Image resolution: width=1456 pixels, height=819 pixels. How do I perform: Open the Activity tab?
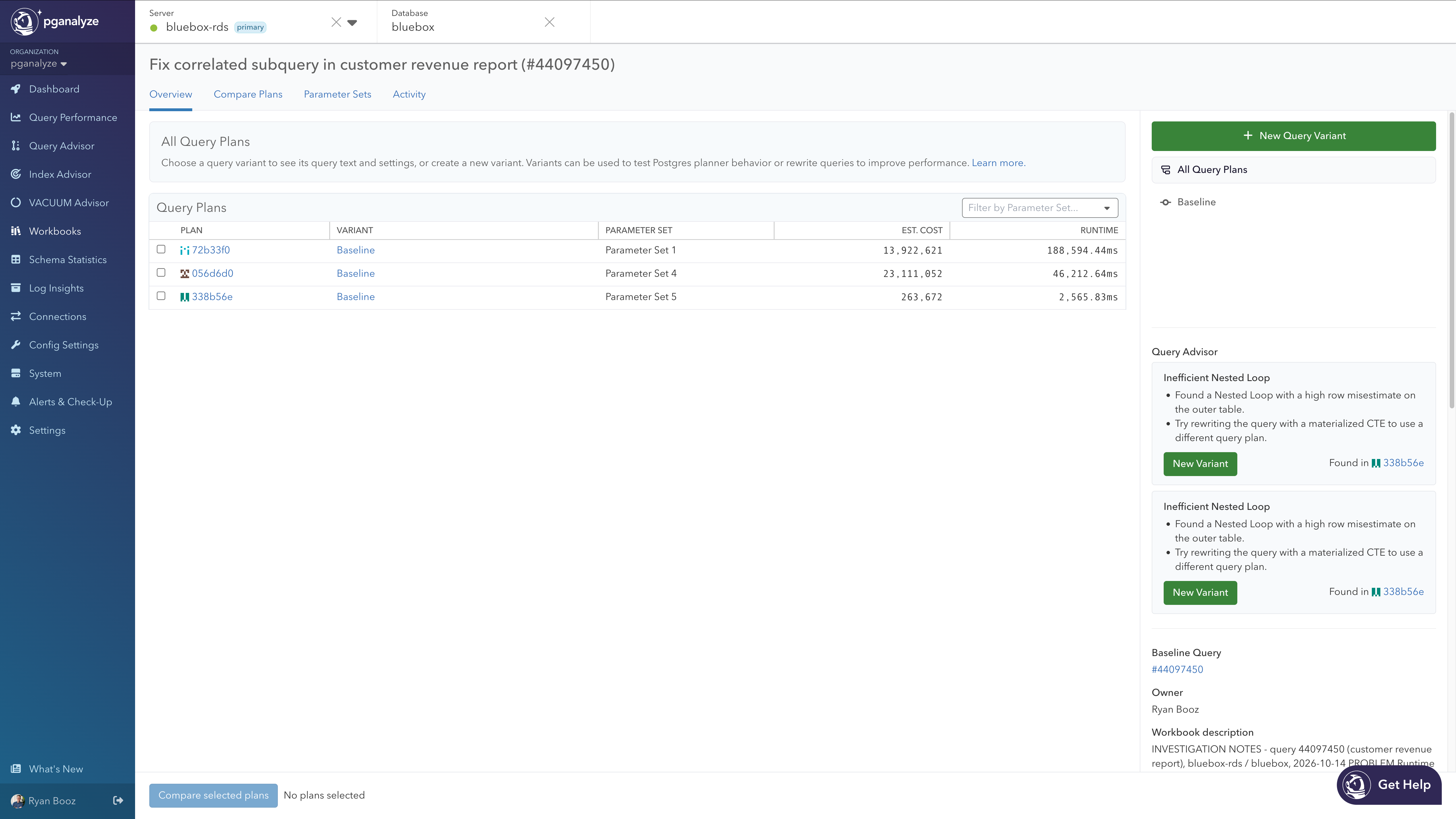coord(409,94)
